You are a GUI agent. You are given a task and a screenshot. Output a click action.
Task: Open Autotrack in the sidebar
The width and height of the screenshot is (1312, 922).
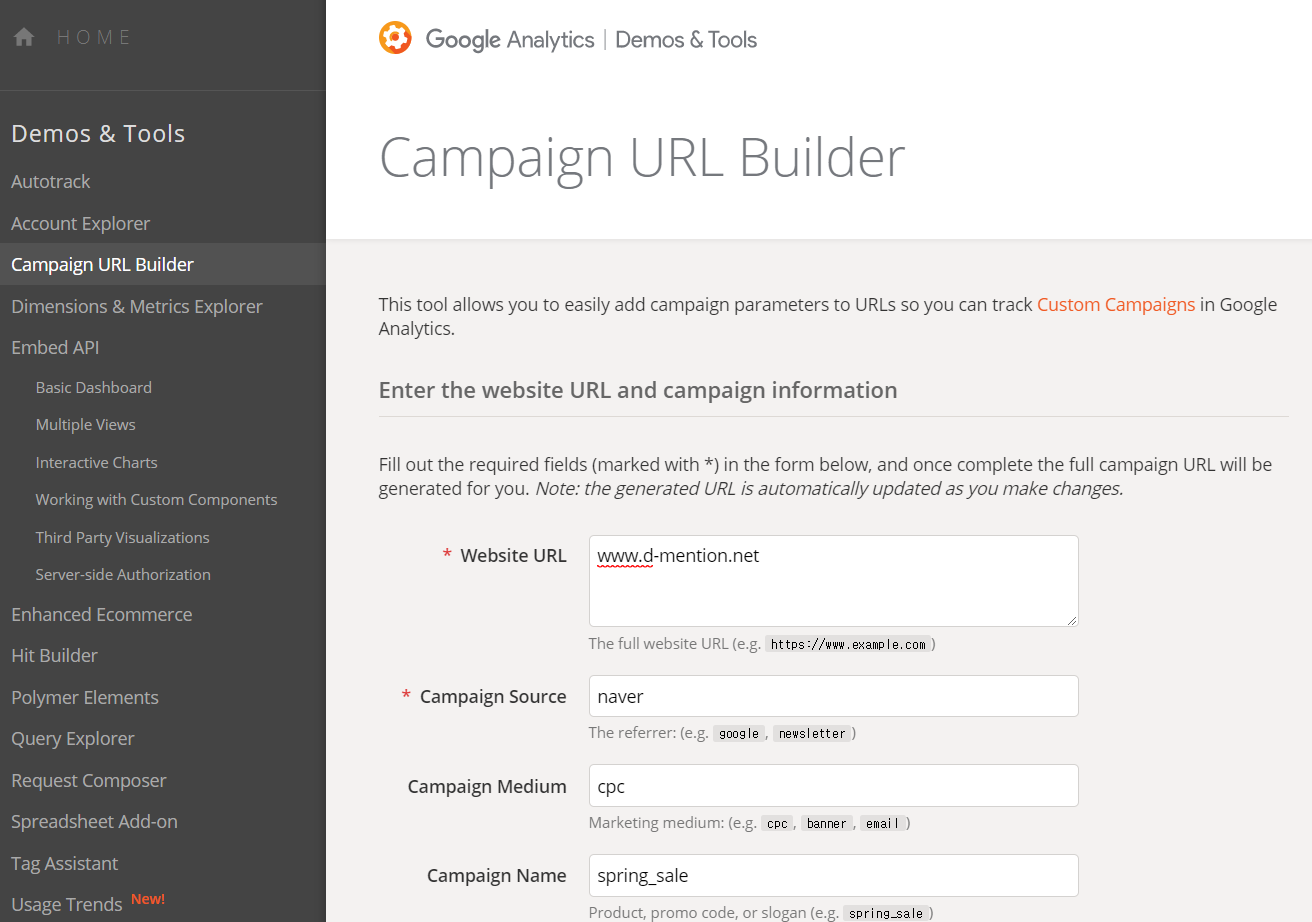51,181
